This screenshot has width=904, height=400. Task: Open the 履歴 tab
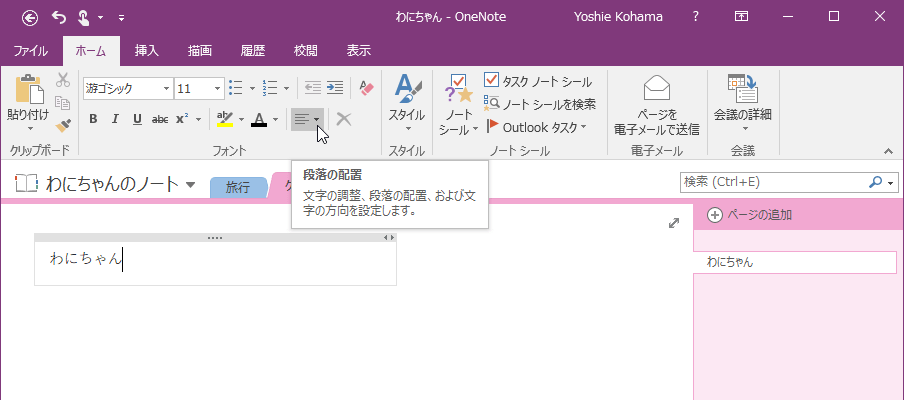pyautogui.click(x=253, y=51)
